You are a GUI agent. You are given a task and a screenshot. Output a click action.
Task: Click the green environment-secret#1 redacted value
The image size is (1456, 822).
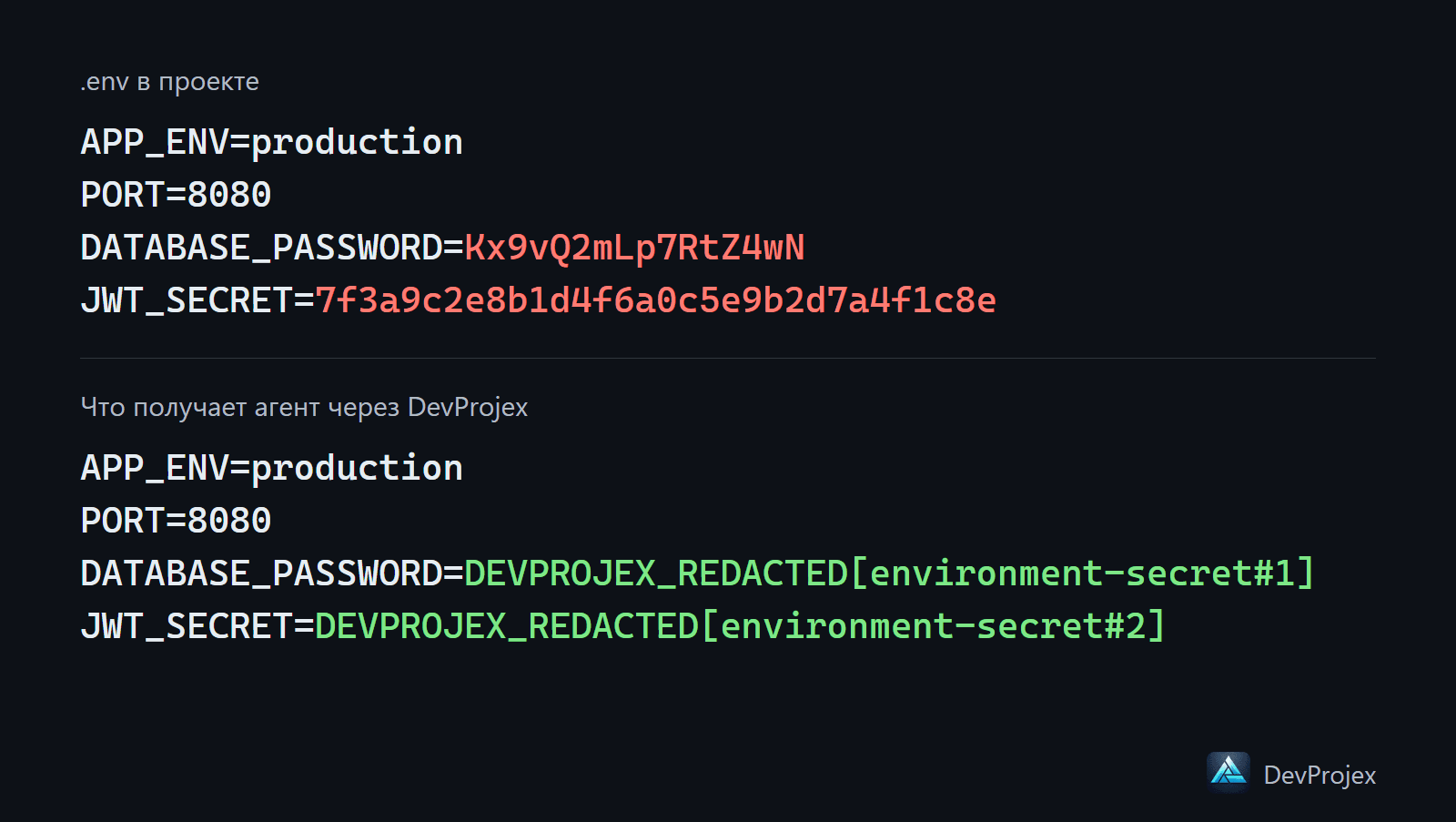click(x=889, y=573)
